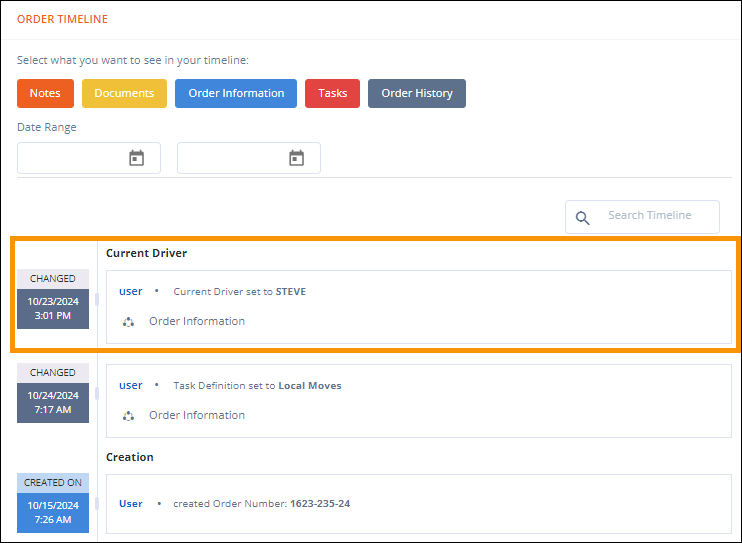Toggle the Notes timeline filter
Screen dimensions: 742x543
45,93
